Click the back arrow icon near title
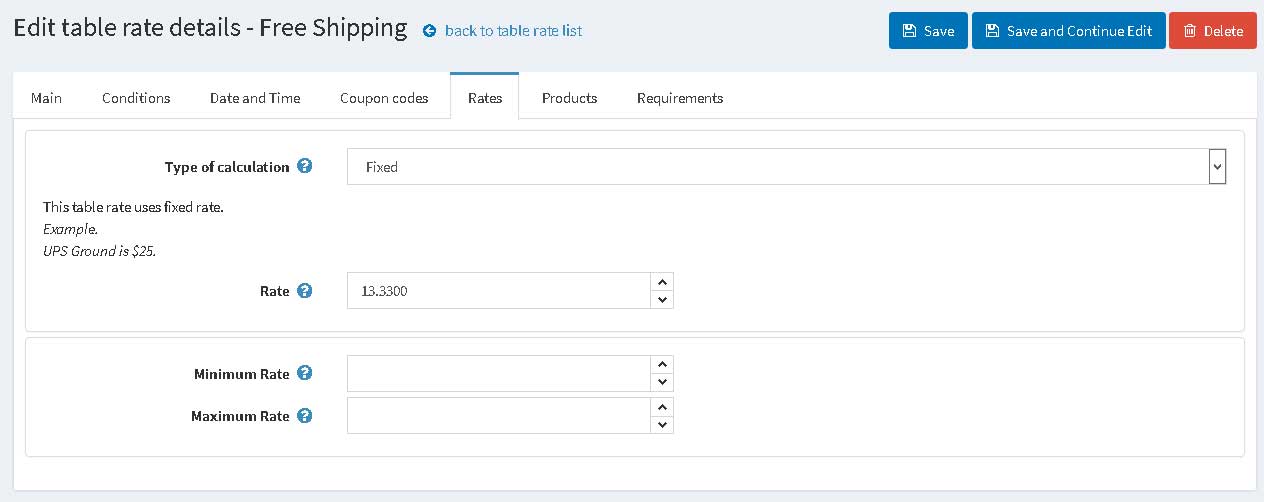This screenshot has height=502, width=1264. coord(430,31)
